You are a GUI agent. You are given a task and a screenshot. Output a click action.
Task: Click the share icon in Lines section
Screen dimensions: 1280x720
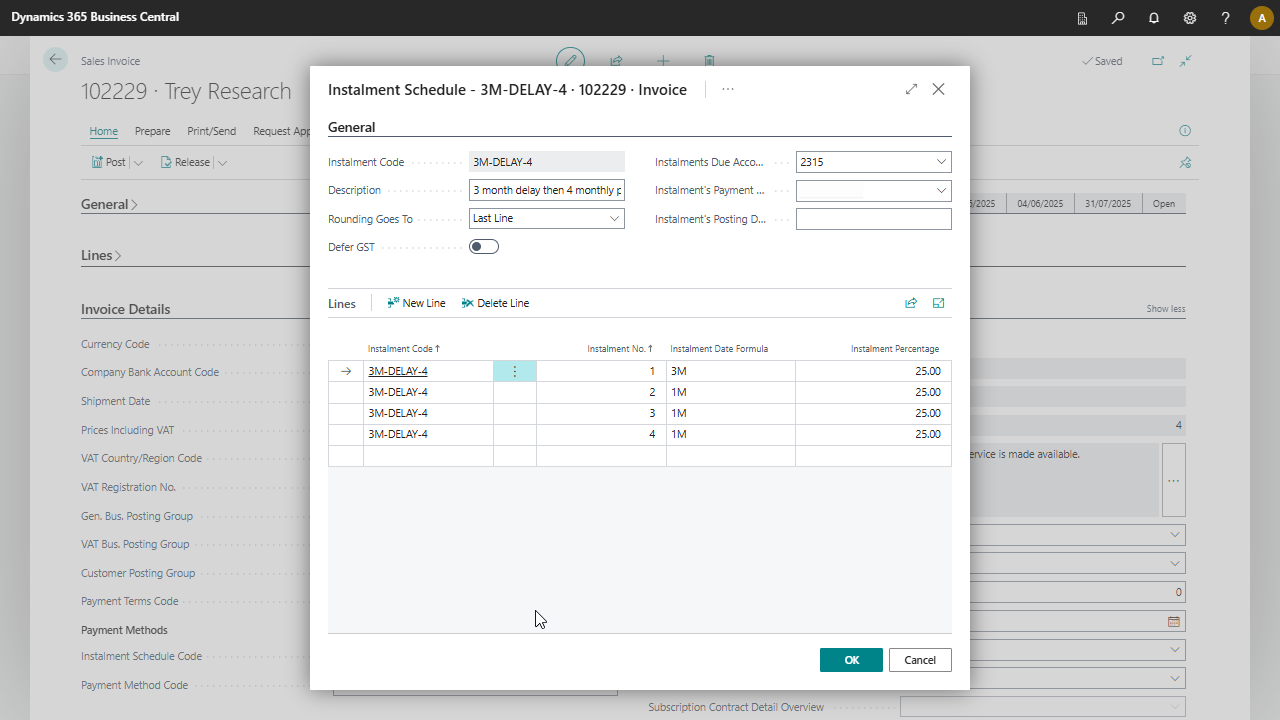(911, 303)
